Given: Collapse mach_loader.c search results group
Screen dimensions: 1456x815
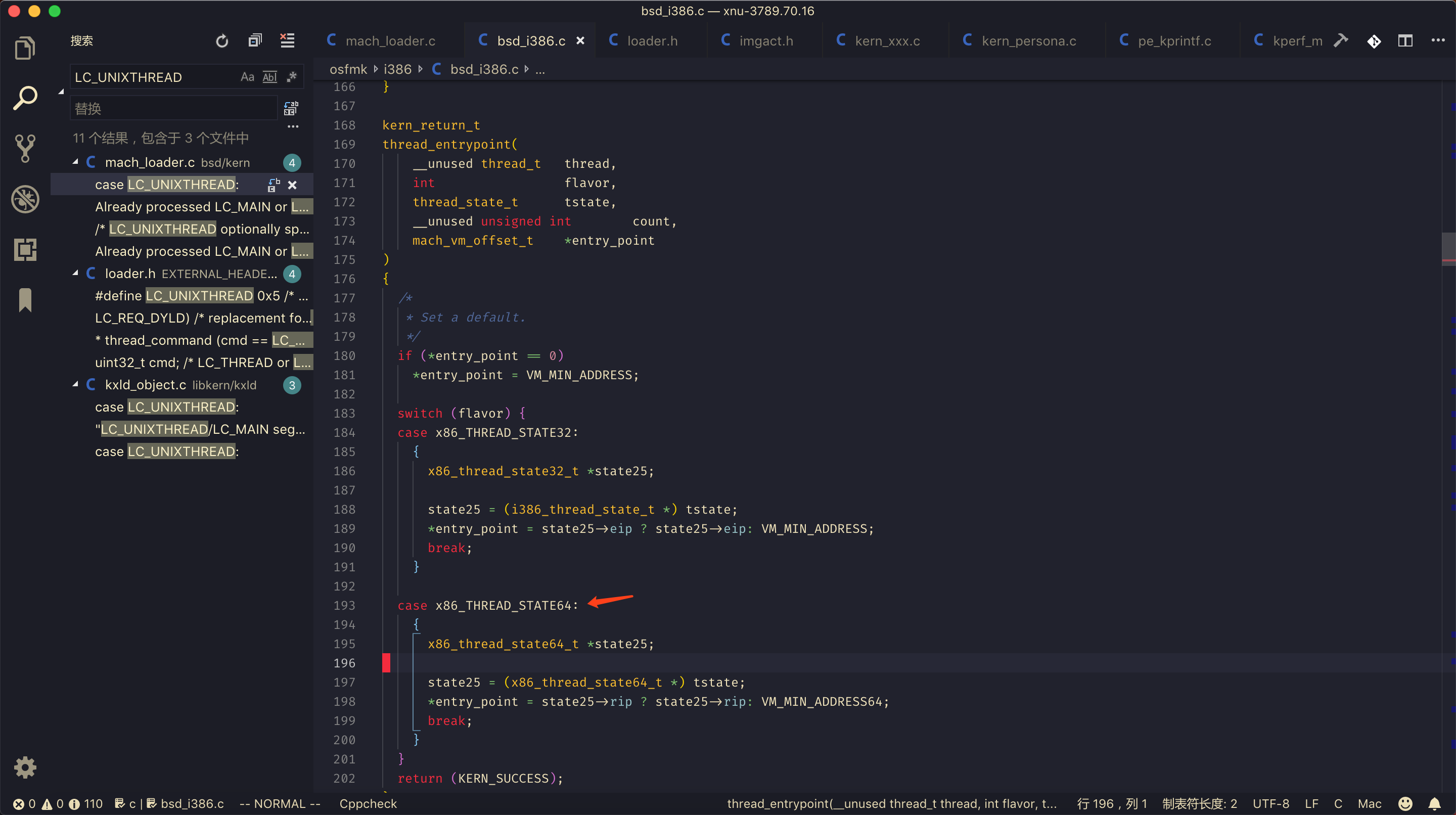Looking at the screenshot, I should pos(76,163).
